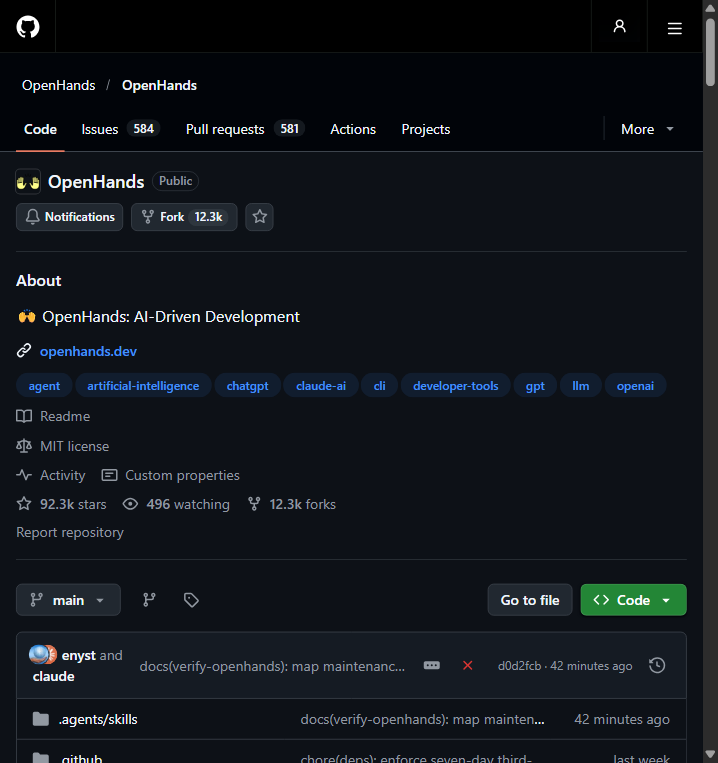Viewport: 718px width, 763px height.
Task: Click enyst and claude commit avatars
Action: 42,654
